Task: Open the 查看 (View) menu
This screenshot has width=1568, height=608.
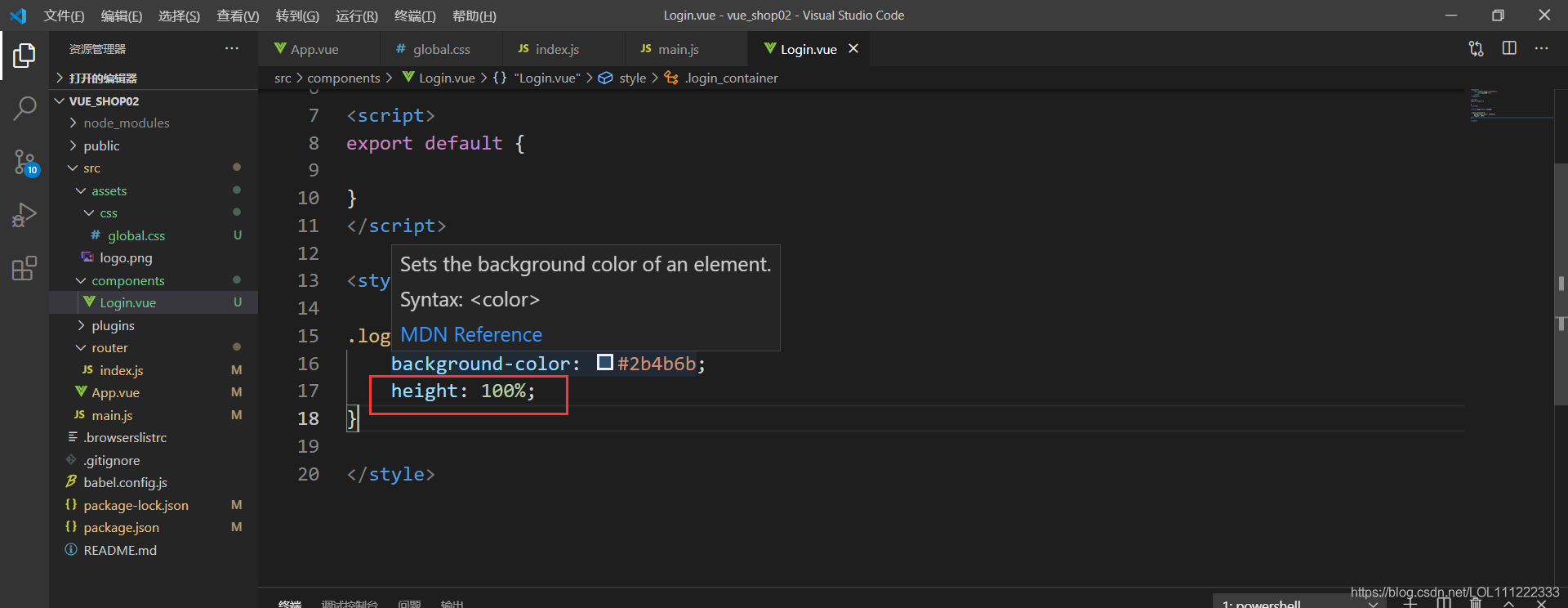Action: coord(238,16)
